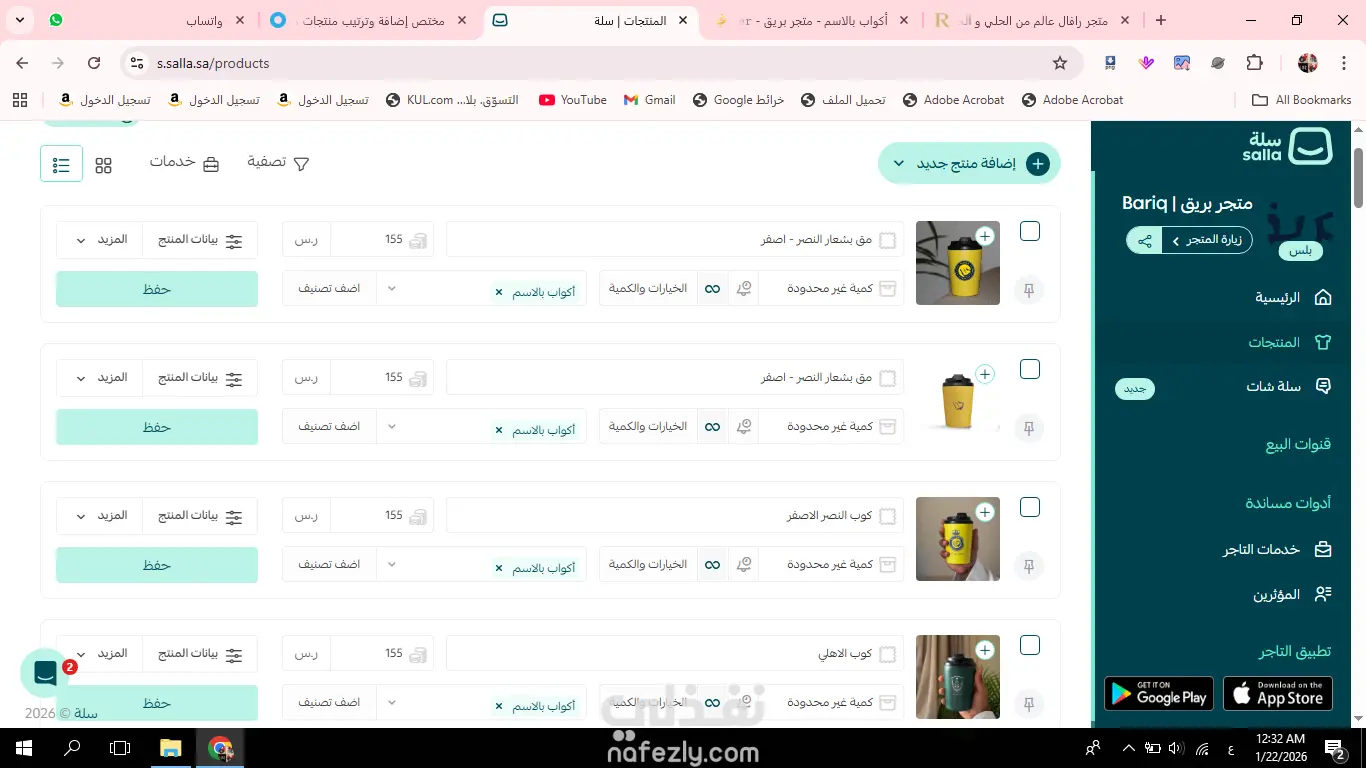Open the Gmail bookmark
The height and width of the screenshot is (768, 1366).
[649, 100]
